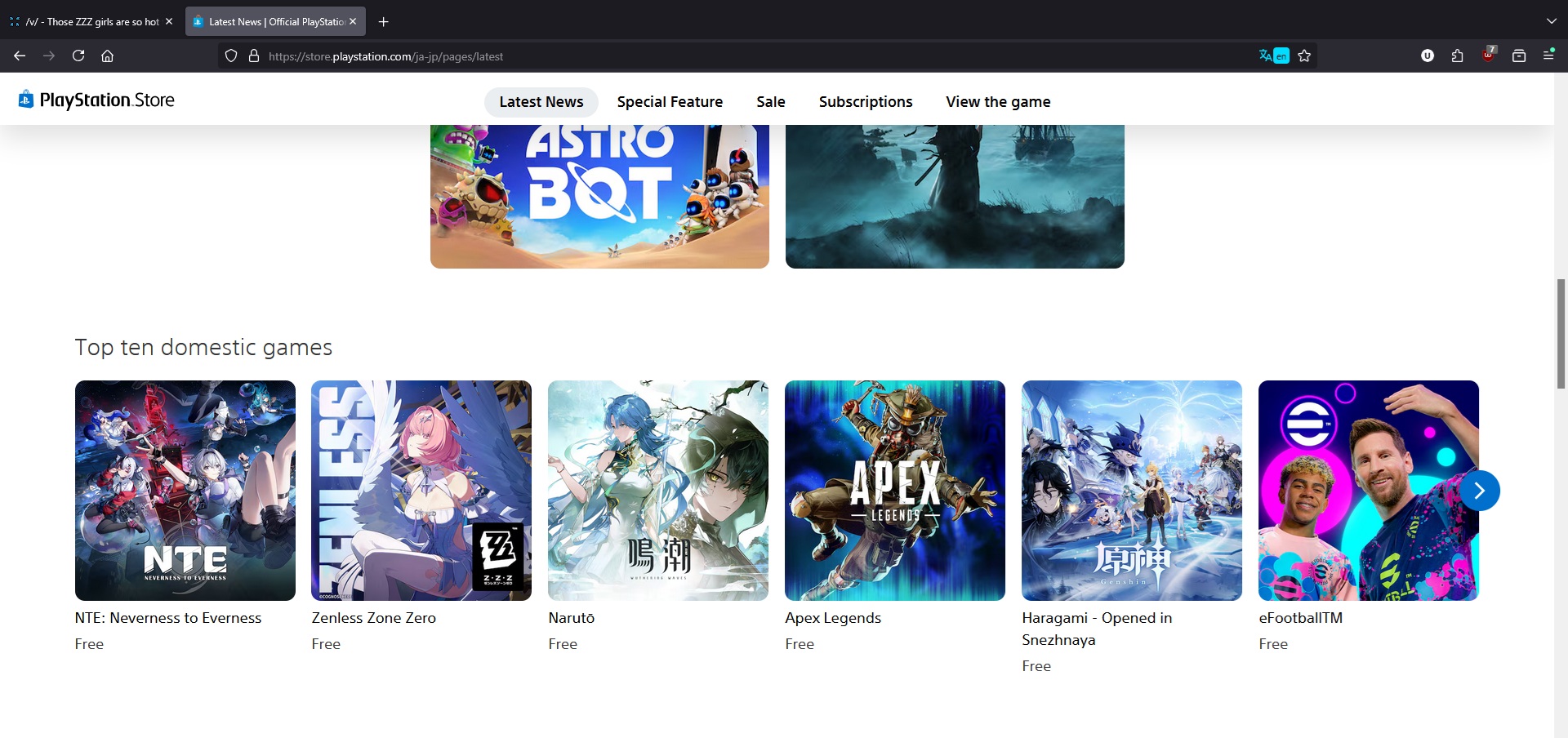Open the red shield extension with badge 7
The height and width of the screenshot is (738, 1568).
click(x=1489, y=55)
